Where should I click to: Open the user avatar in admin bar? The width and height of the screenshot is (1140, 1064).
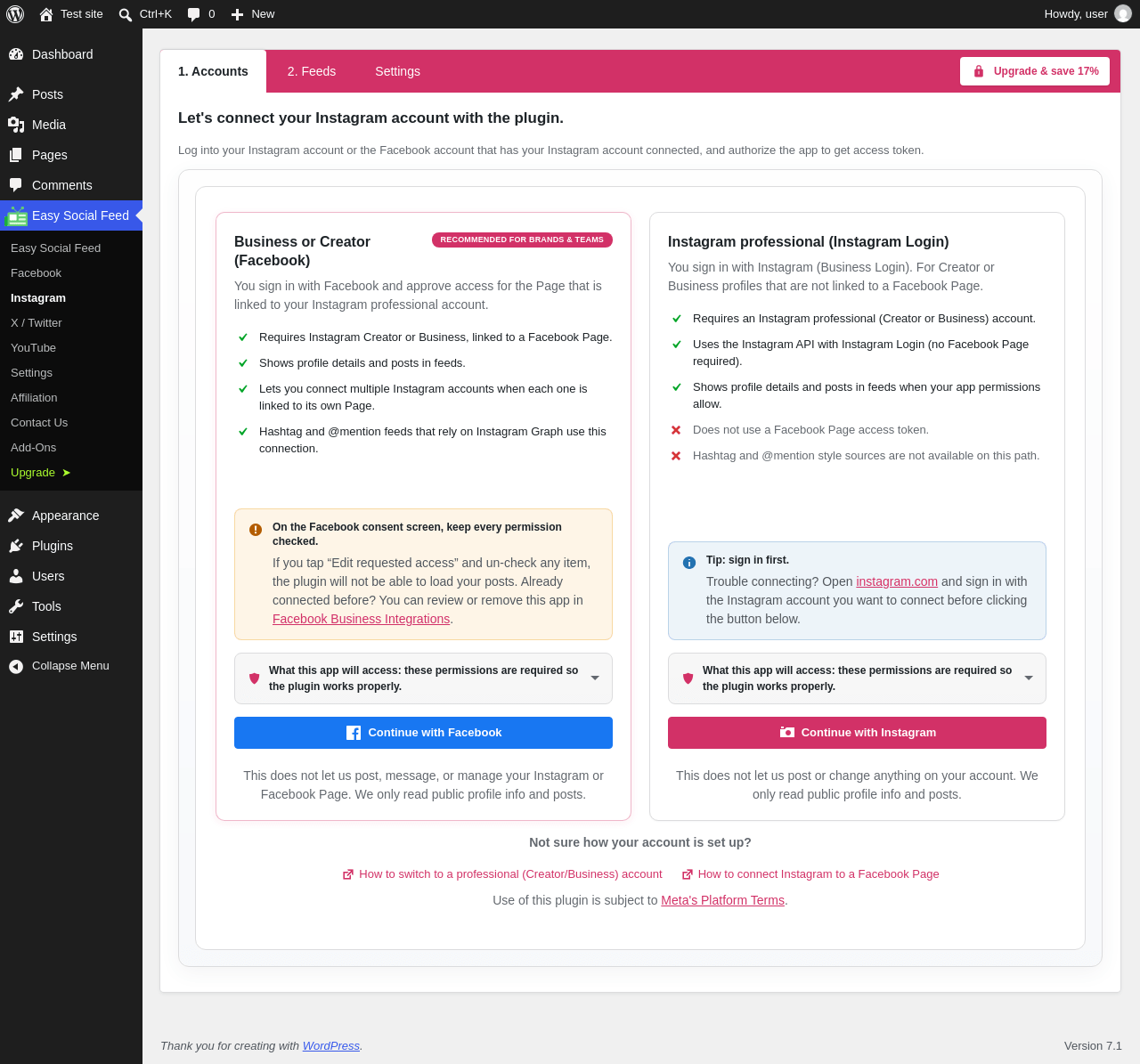pyautogui.click(x=1123, y=13)
